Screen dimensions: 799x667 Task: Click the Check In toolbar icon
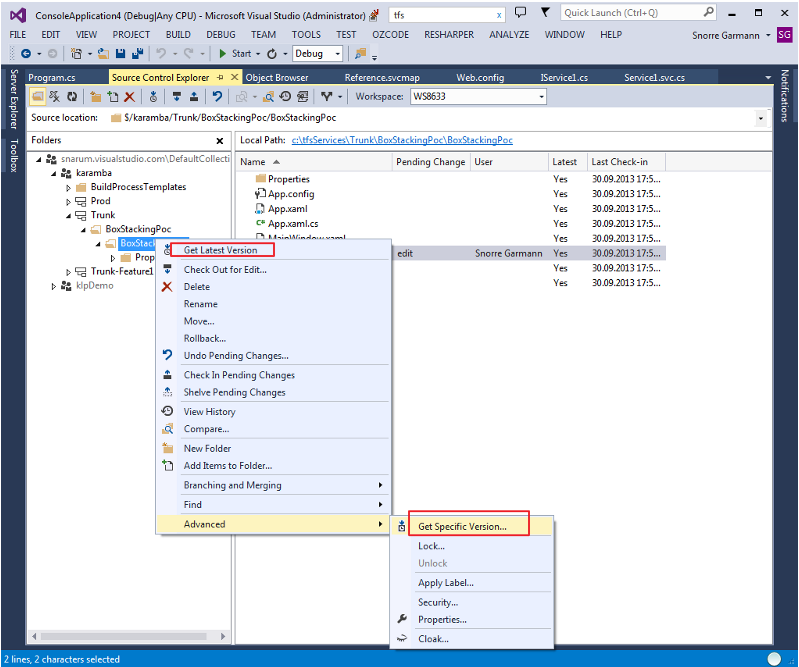194,96
